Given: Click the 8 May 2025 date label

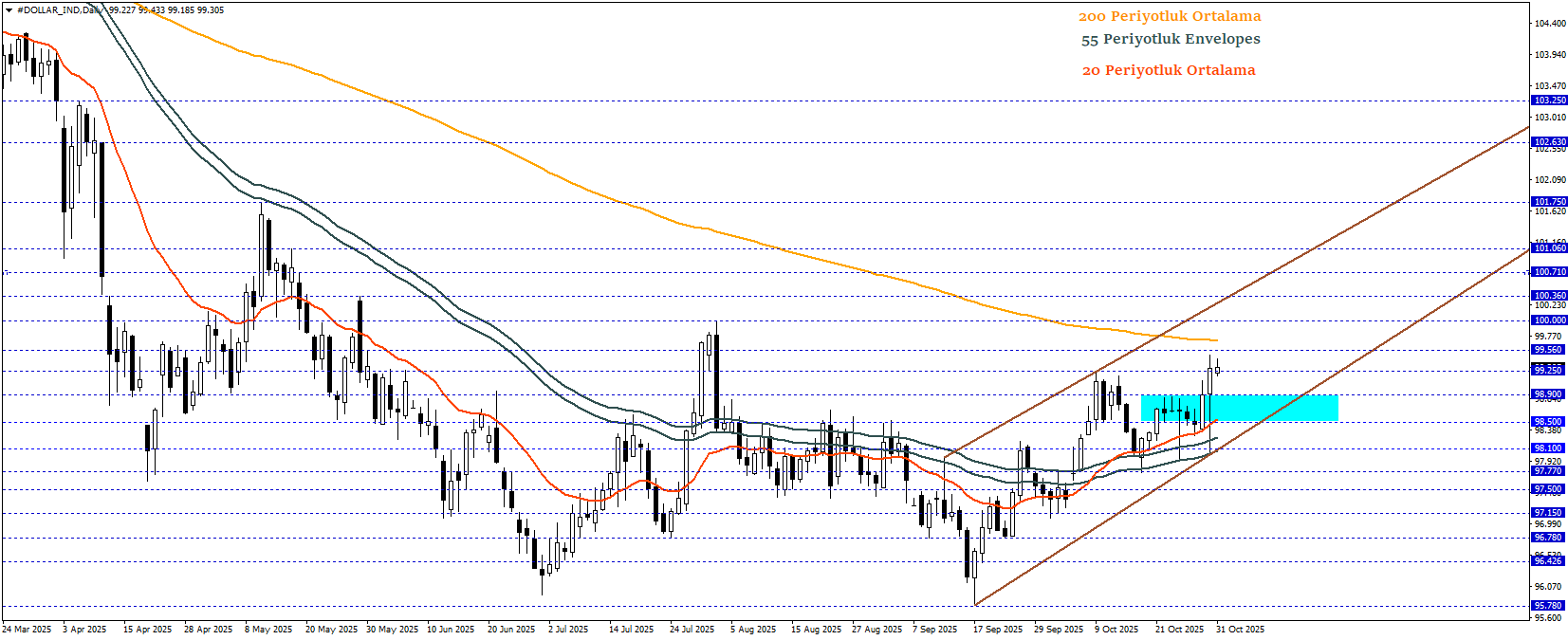Looking at the screenshot, I should 268,630.
